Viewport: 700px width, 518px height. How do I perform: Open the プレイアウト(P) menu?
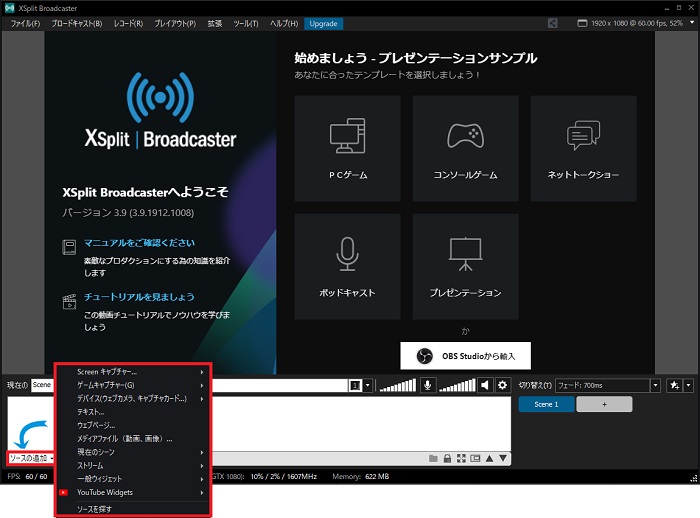pyautogui.click(x=175, y=24)
